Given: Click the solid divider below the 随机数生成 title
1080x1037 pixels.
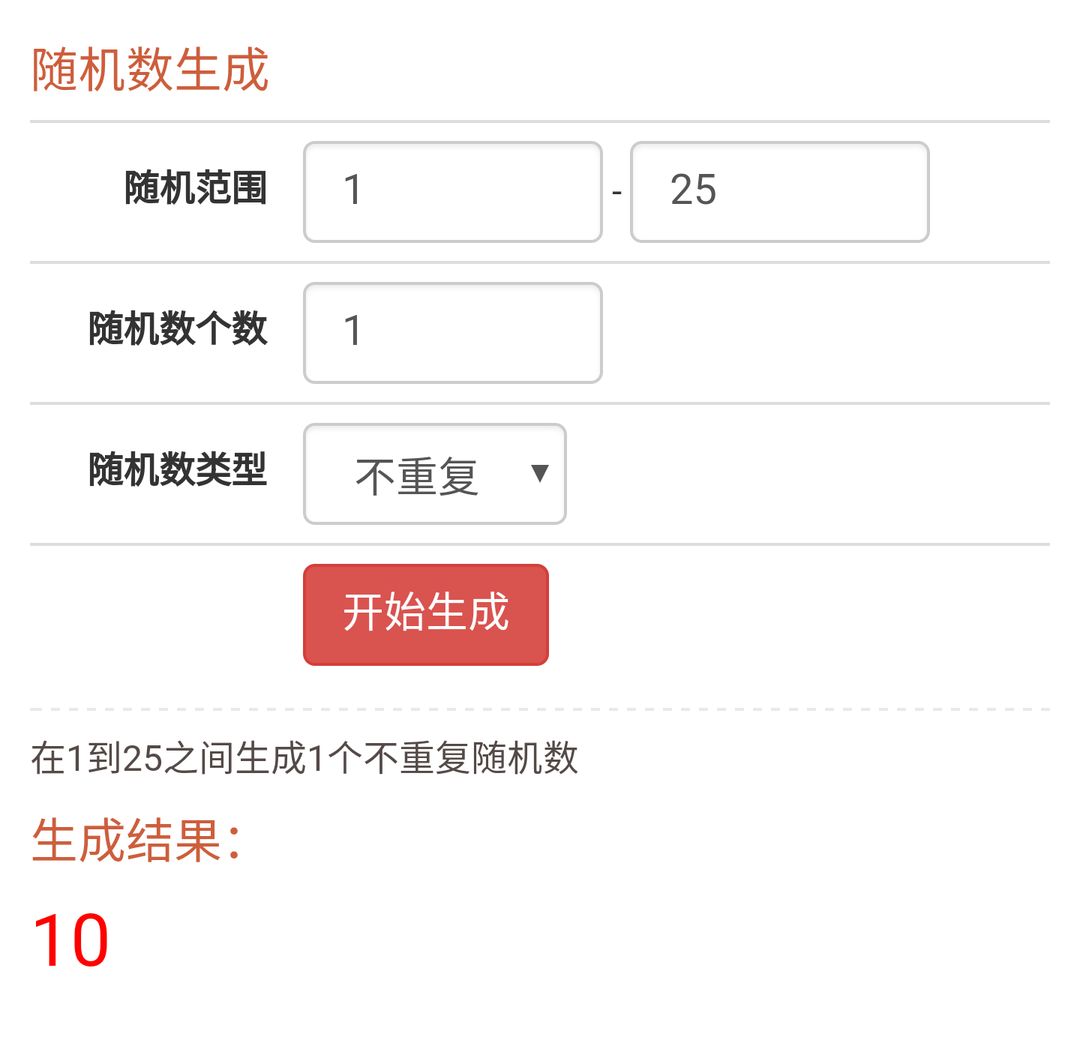Looking at the screenshot, I should pos(540,122).
